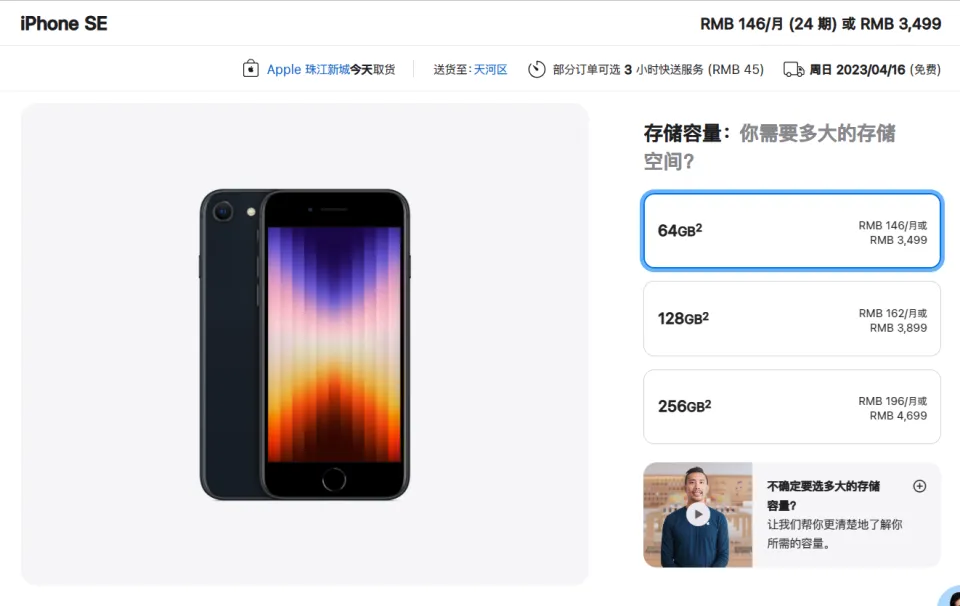Screen dimensions: 960x606
Task: Choose the 128GB storage option
Action: point(792,318)
